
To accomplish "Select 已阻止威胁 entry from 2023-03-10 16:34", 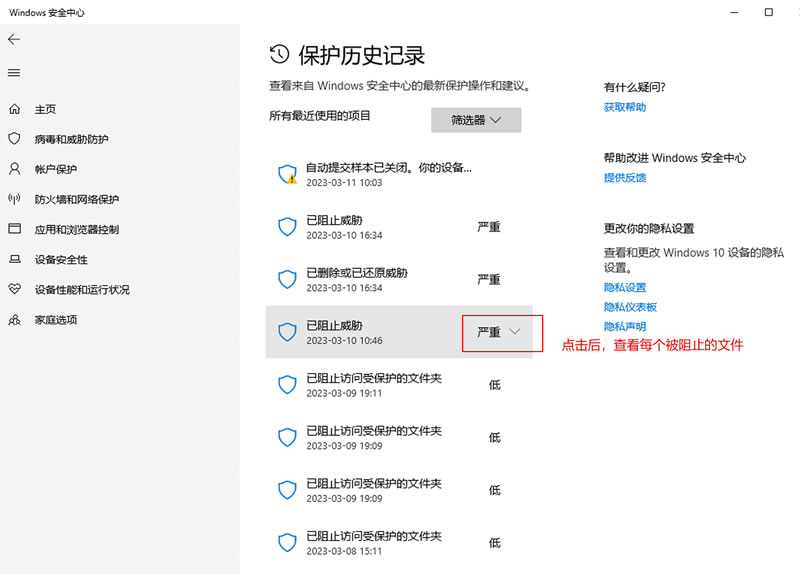I will click(x=399, y=227).
